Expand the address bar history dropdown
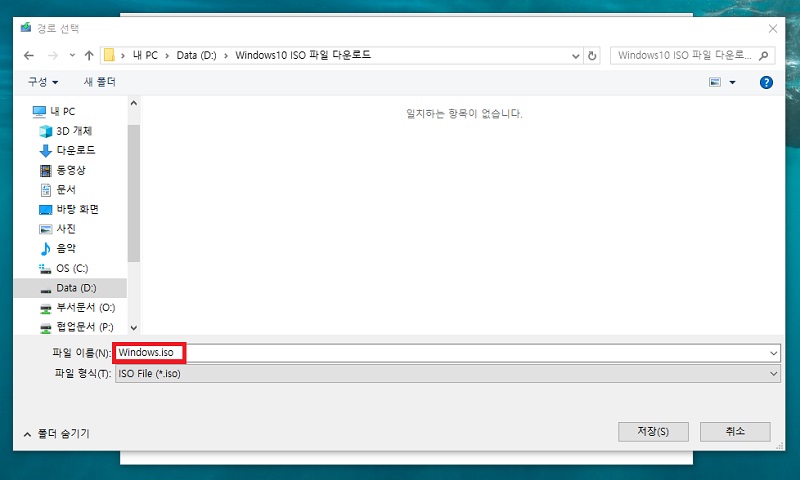800x480 pixels. (576, 56)
